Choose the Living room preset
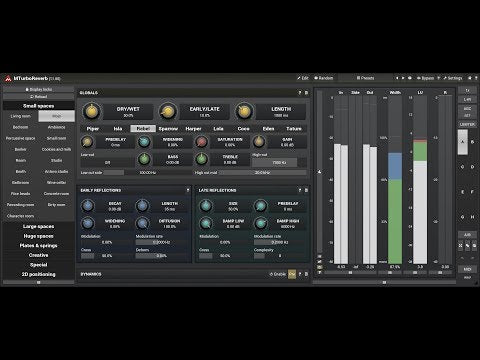 (21, 116)
